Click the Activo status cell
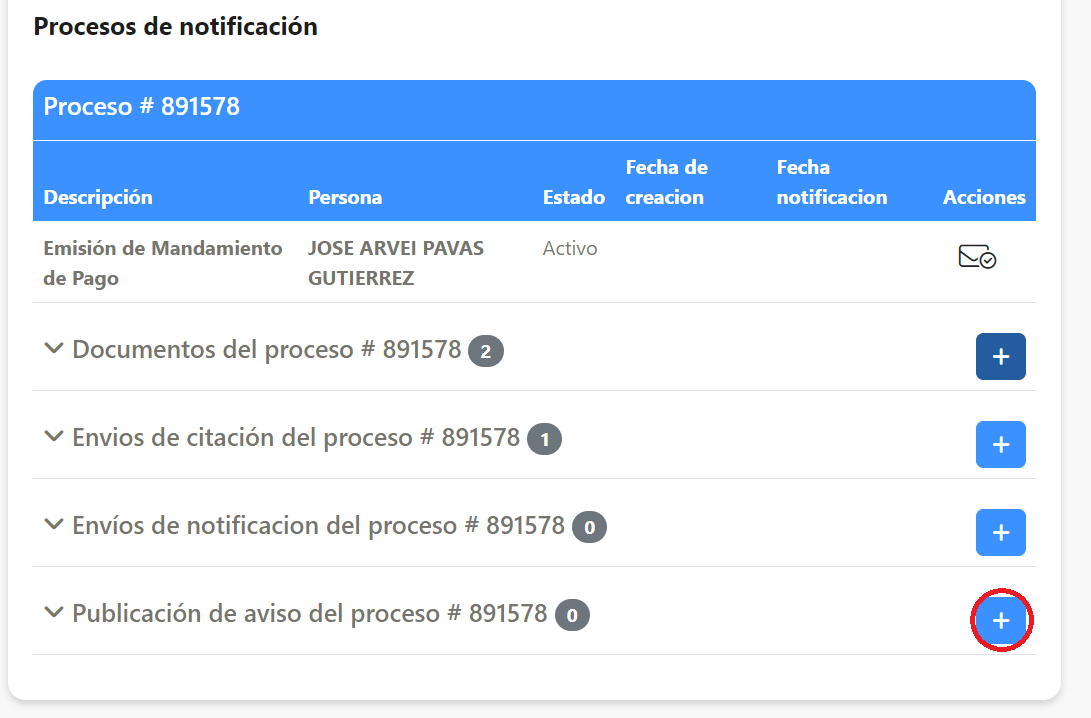 pos(570,248)
